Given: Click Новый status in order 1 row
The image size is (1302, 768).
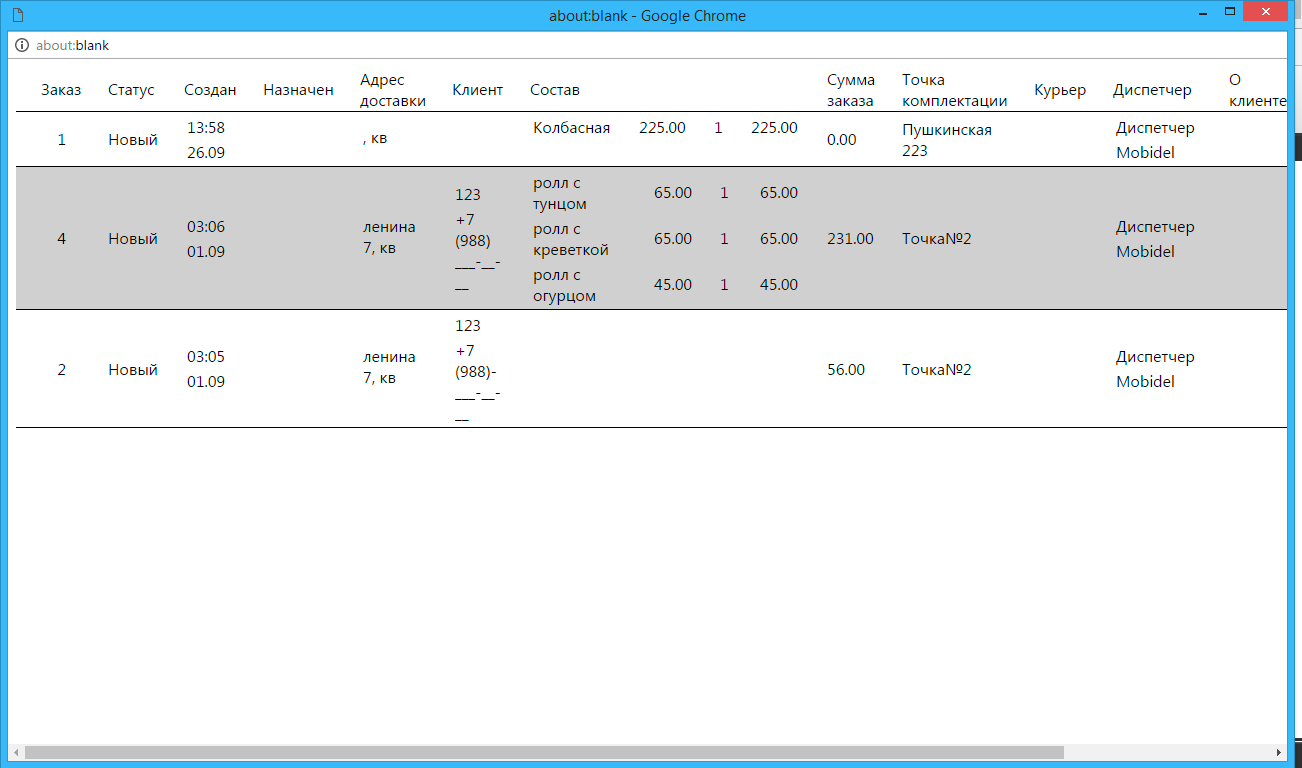Looking at the screenshot, I should point(133,140).
